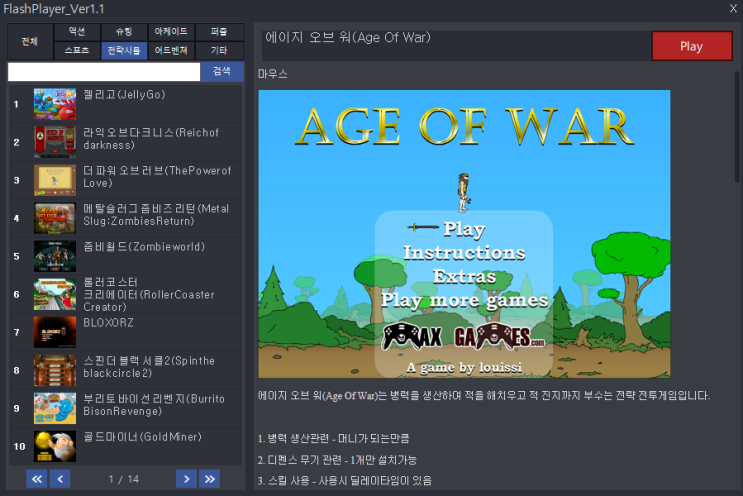
Task: Choose 골드마이너(GoldMiner) list entry text
Action: pos(143,437)
